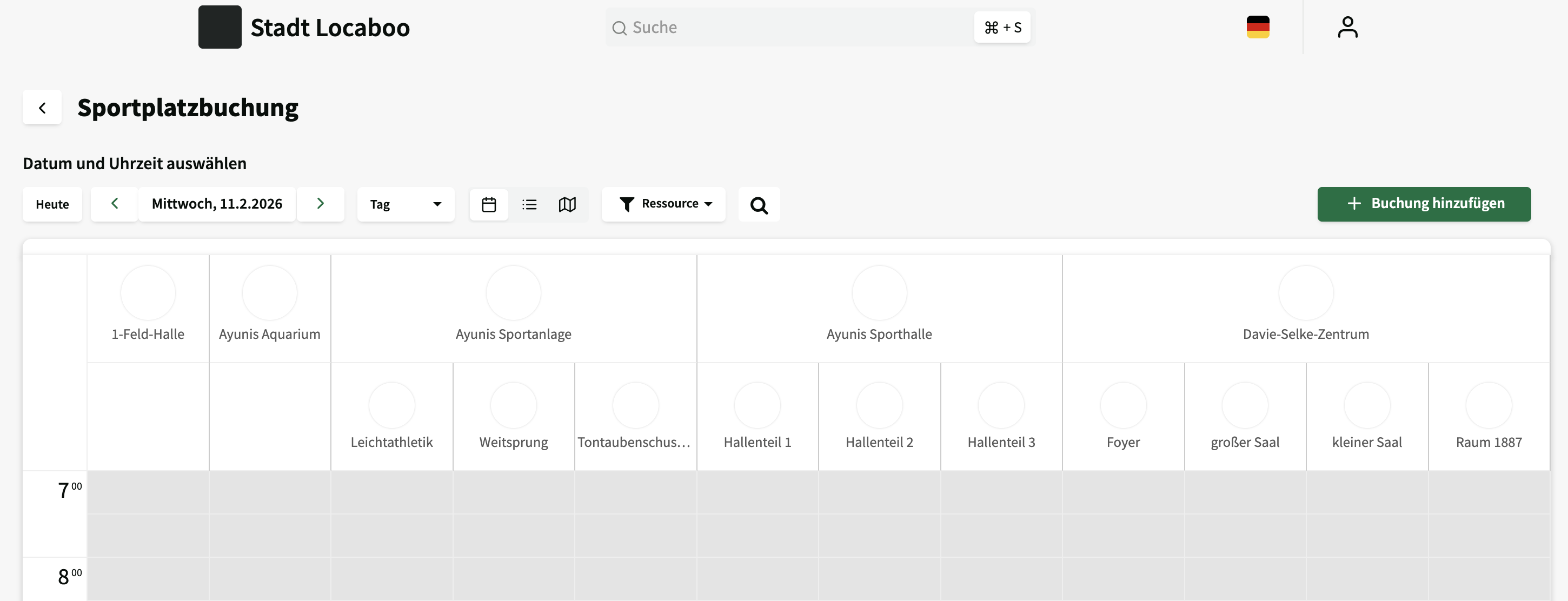The width and height of the screenshot is (1568, 601).
Task: Click the Stadt Locaboo logo
Action: pyautogui.click(x=220, y=28)
